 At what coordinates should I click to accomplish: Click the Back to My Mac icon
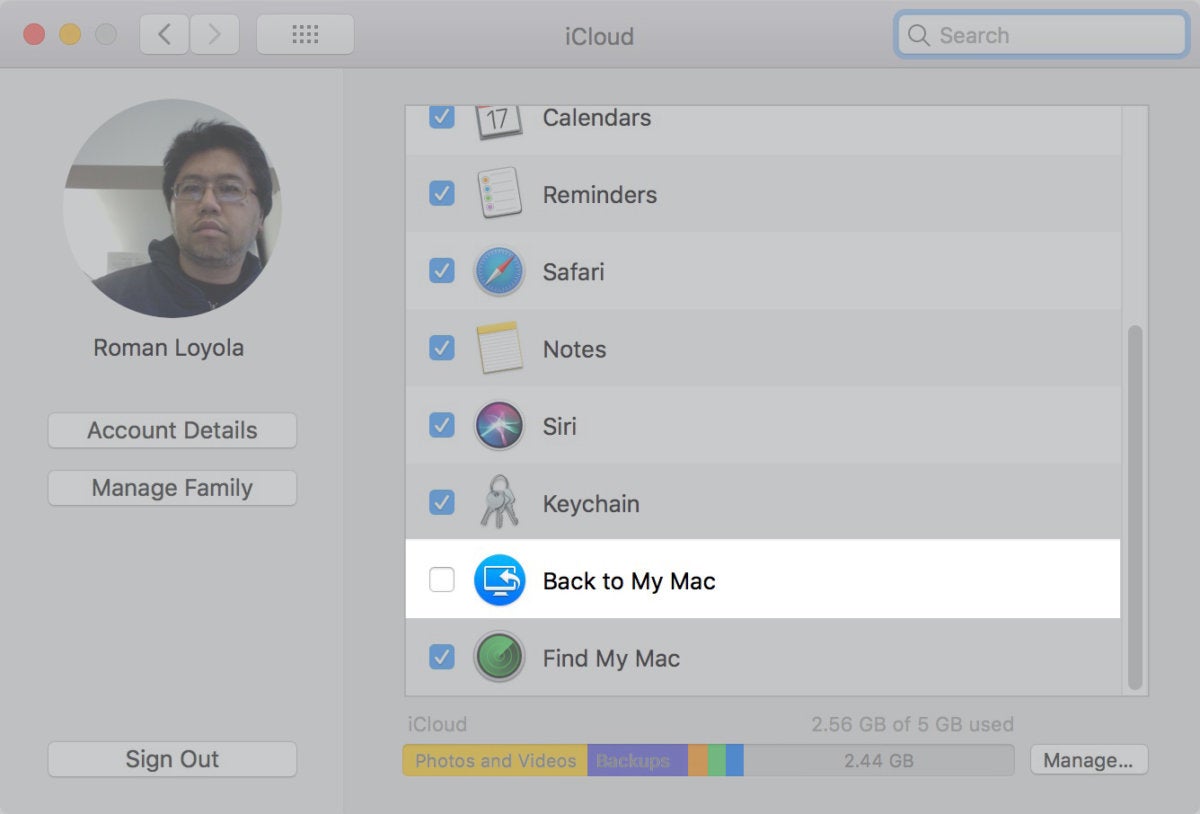499,580
